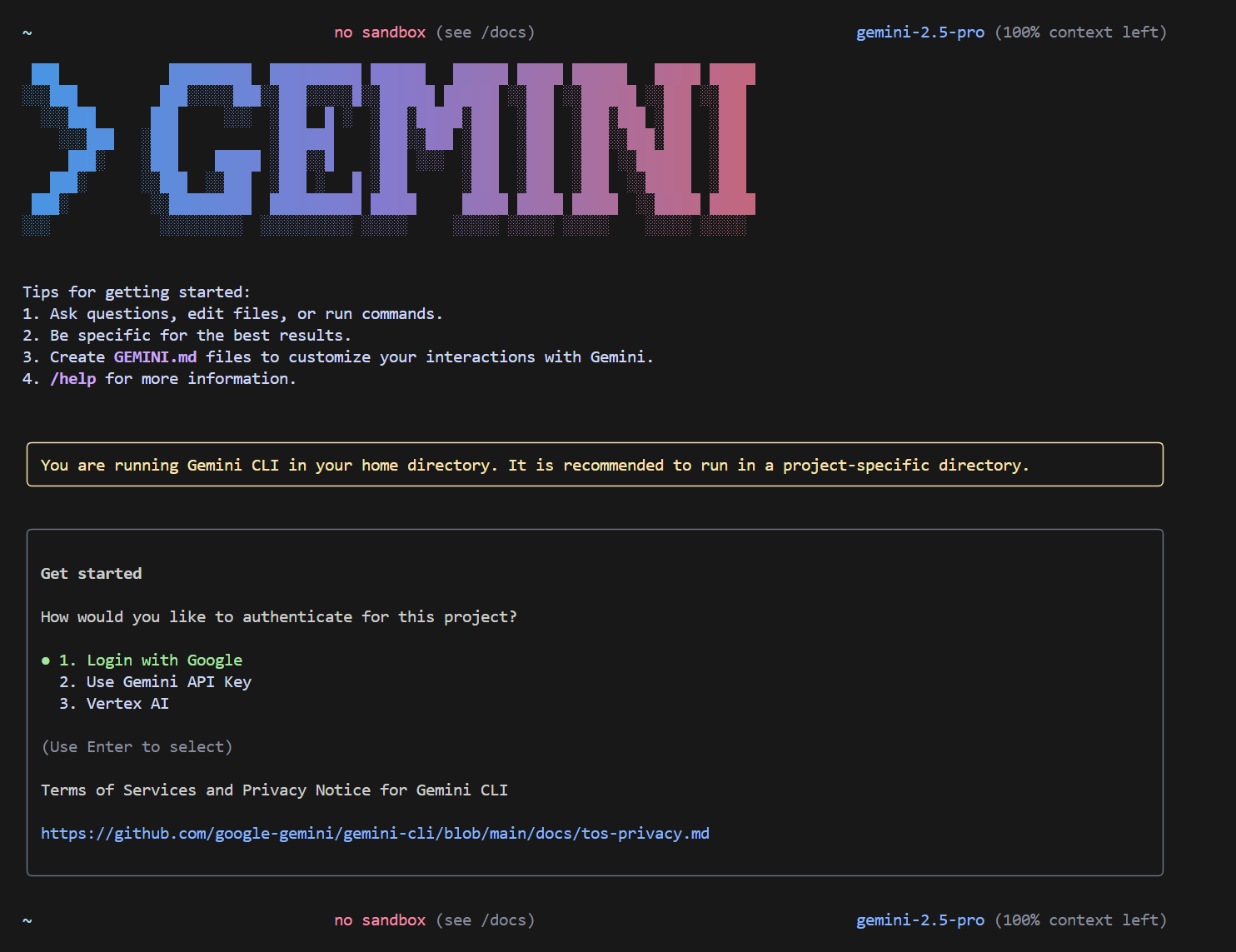Image resolution: width=1236 pixels, height=952 pixels.
Task: Click the blue arrow chevron in logo
Action: pos(68,142)
